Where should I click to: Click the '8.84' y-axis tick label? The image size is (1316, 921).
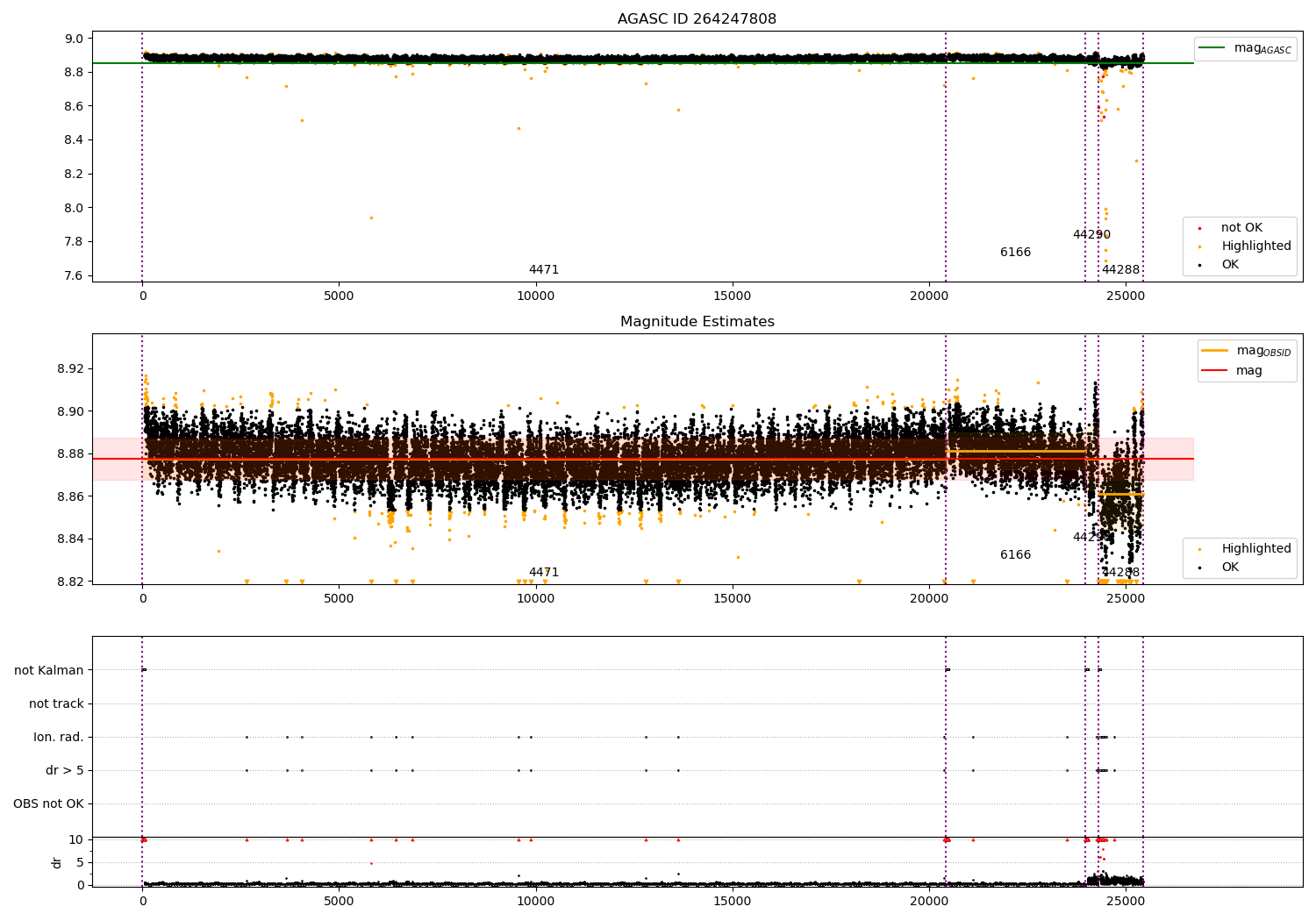click(x=72, y=539)
